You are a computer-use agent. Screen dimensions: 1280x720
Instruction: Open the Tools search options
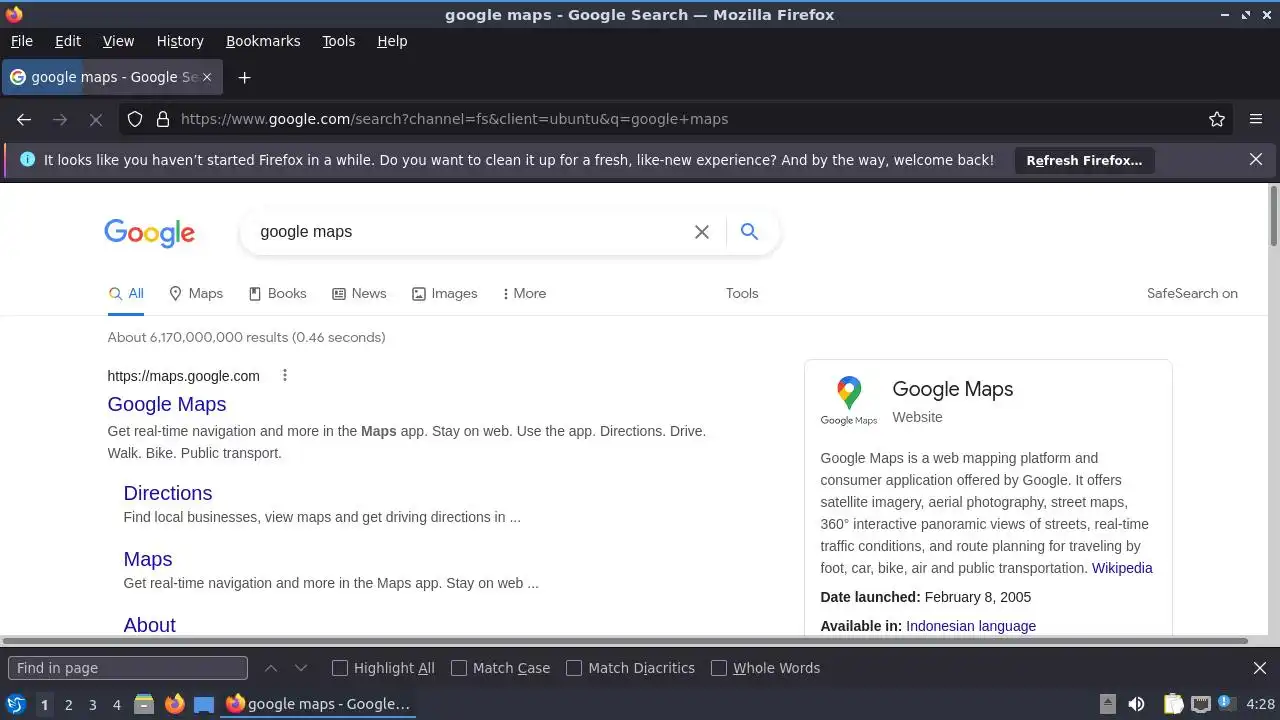pos(742,293)
